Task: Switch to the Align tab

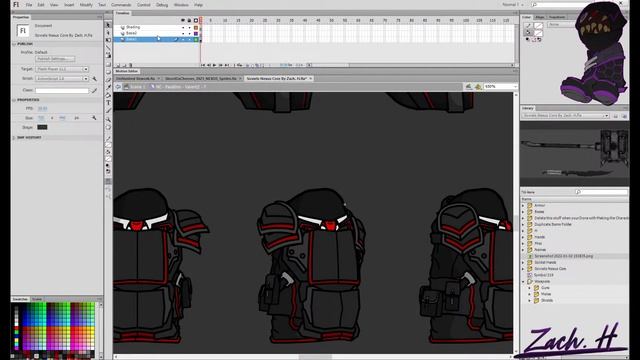Action: pos(540,17)
